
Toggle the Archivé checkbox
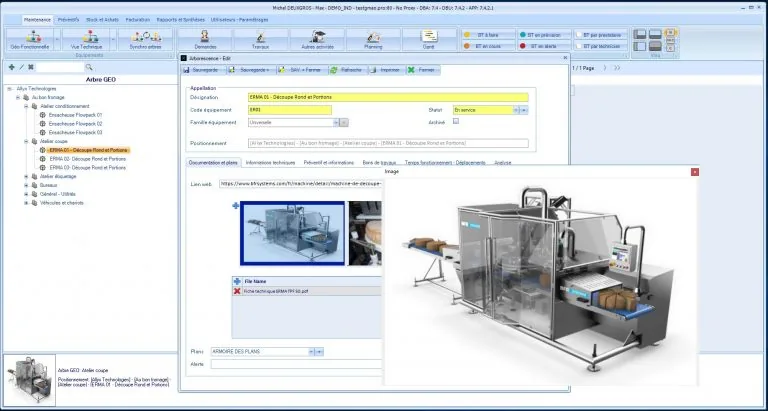(456, 121)
